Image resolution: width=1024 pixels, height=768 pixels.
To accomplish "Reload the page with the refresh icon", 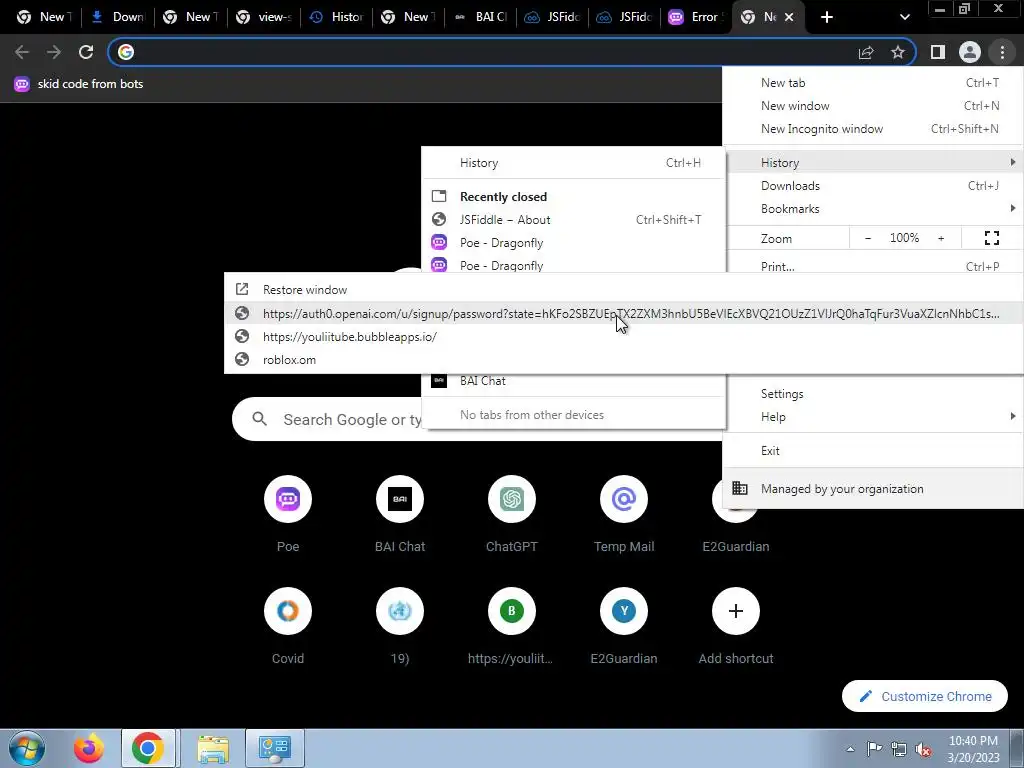I will click(x=86, y=52).
